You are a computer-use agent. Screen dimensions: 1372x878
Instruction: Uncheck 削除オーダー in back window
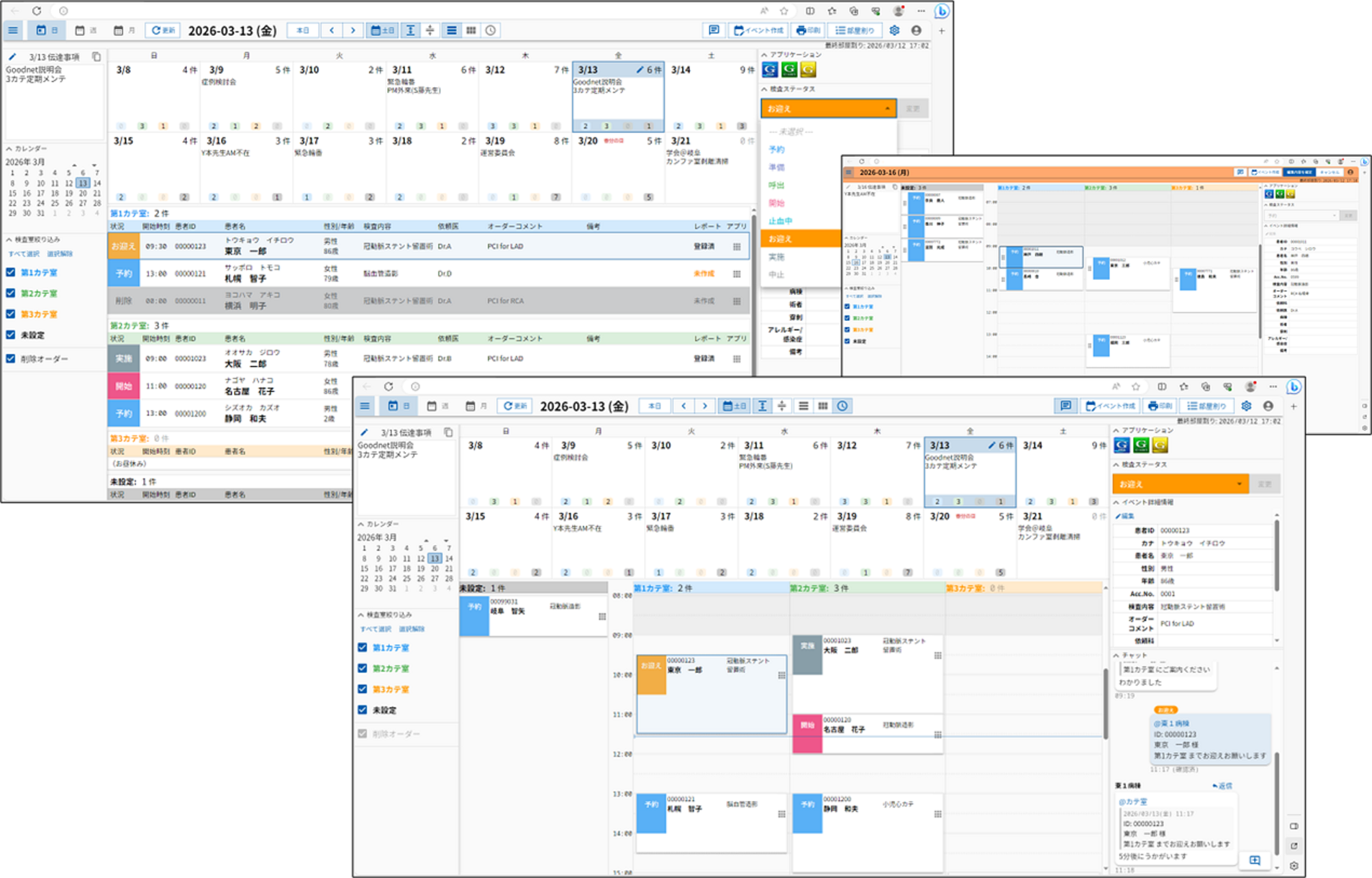click(x=11, y=358)
